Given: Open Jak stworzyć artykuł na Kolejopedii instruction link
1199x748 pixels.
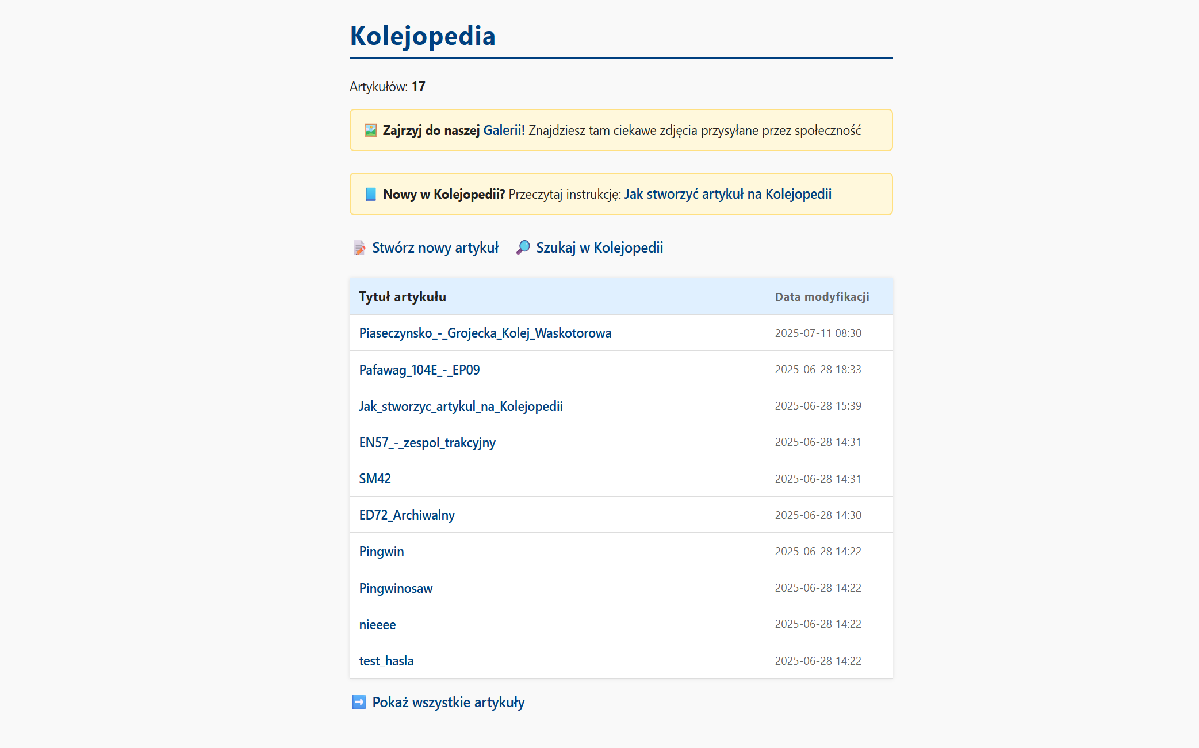Looking at the screenshot, I should tap(728, 194).
